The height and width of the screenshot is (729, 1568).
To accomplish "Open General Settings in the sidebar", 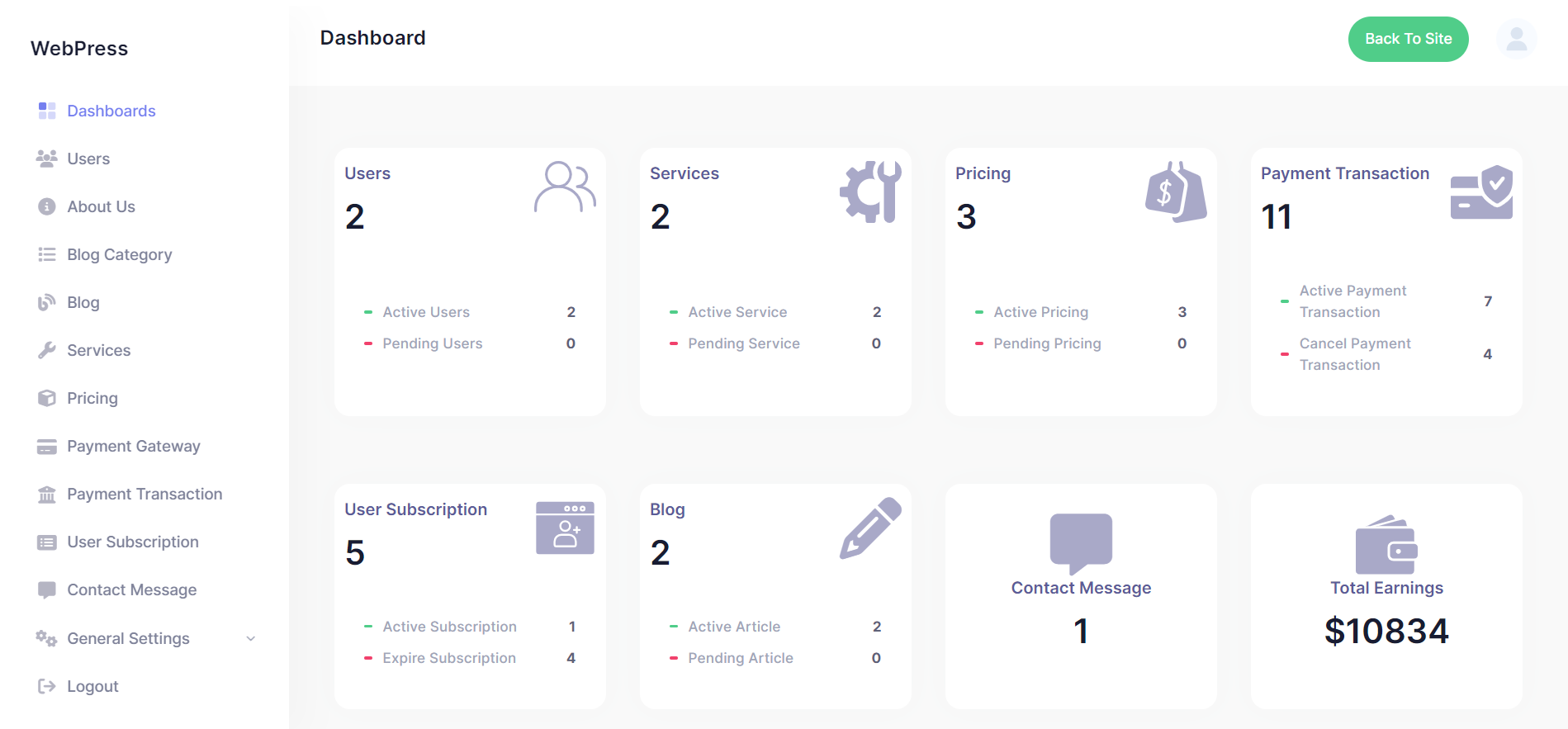I will click(128, 638).
